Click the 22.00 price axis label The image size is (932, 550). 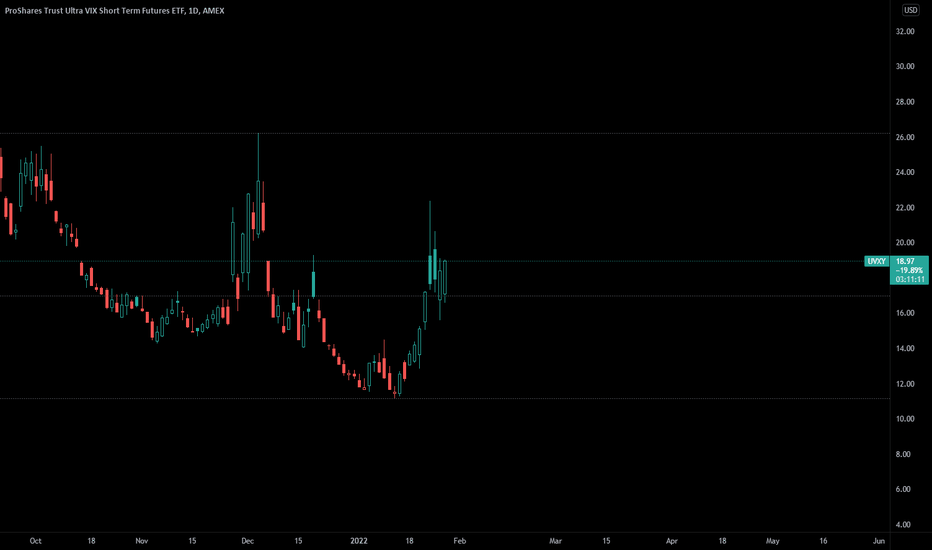pos(905,208)
